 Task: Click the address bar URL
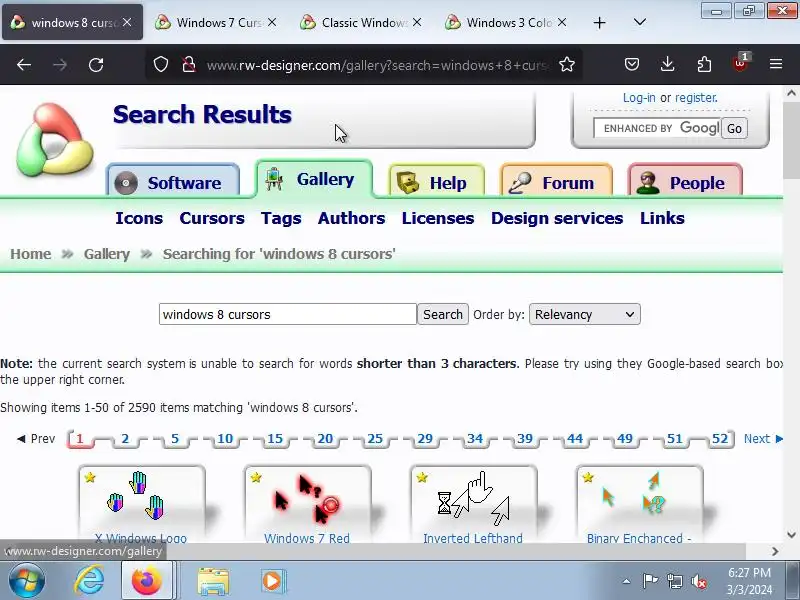[378, 65]
